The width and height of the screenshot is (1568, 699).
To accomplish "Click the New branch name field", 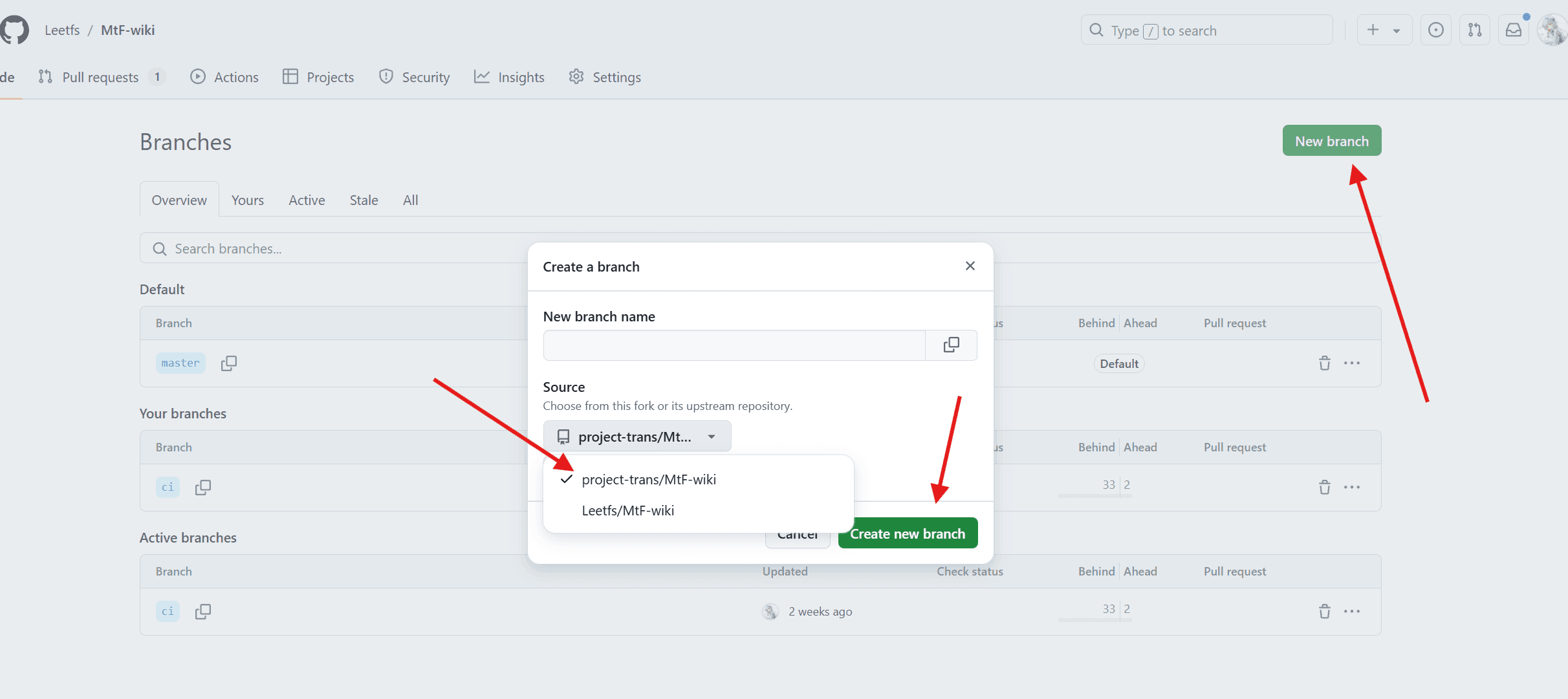I will click(x=734, y=345).
